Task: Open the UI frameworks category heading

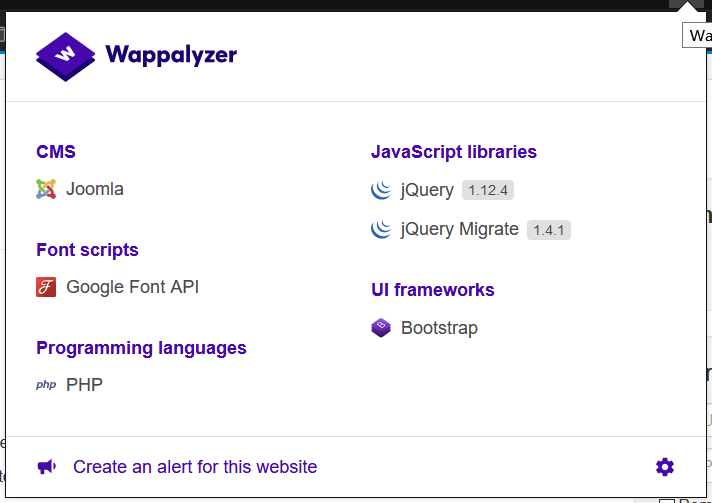Action: point(433,290)
